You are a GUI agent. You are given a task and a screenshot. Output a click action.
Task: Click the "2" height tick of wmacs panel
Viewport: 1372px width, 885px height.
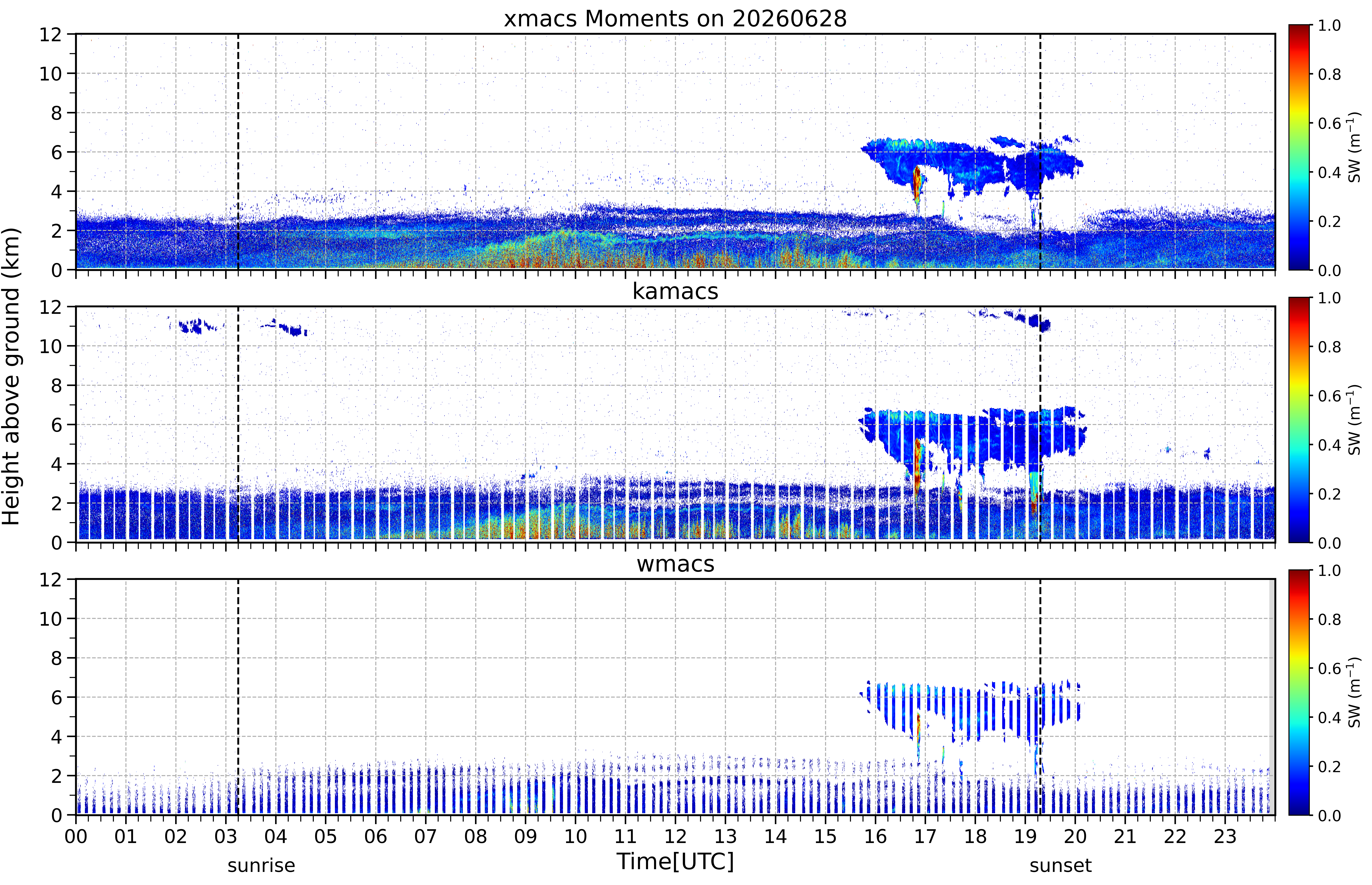(x=56, y=776)
